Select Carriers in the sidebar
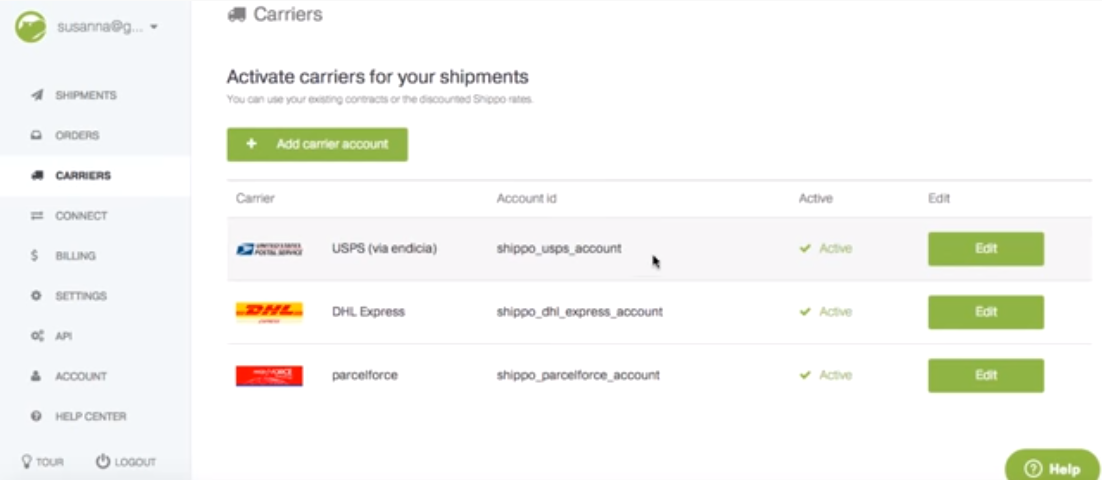The height and width of the screenshot is (480, 1102). click(x=83, y=175)
